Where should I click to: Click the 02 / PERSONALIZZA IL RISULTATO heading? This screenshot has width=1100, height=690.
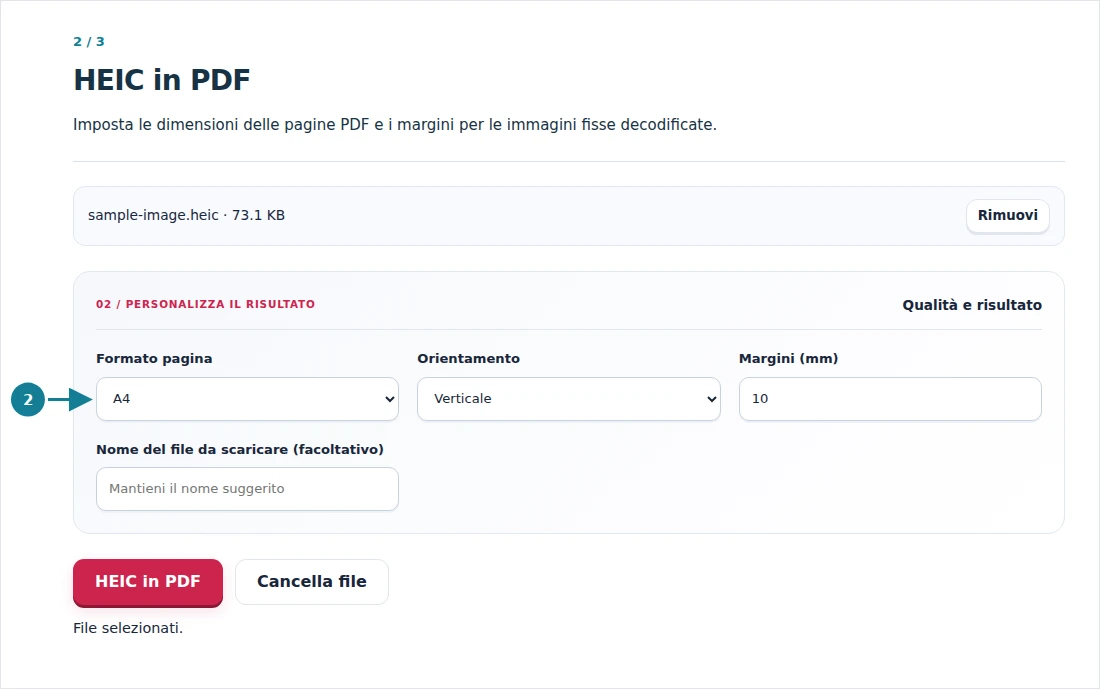point(206,304)
